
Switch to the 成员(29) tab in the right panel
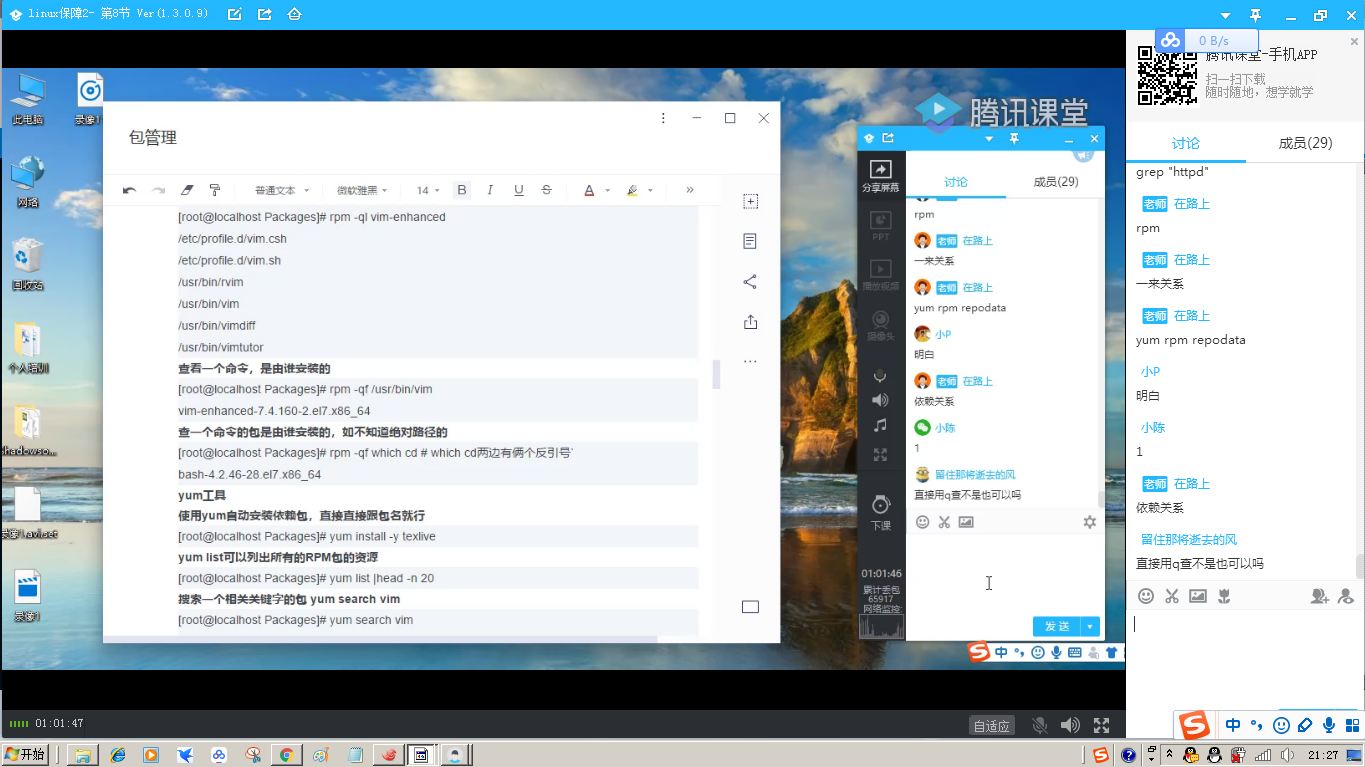pos(1306,143)
